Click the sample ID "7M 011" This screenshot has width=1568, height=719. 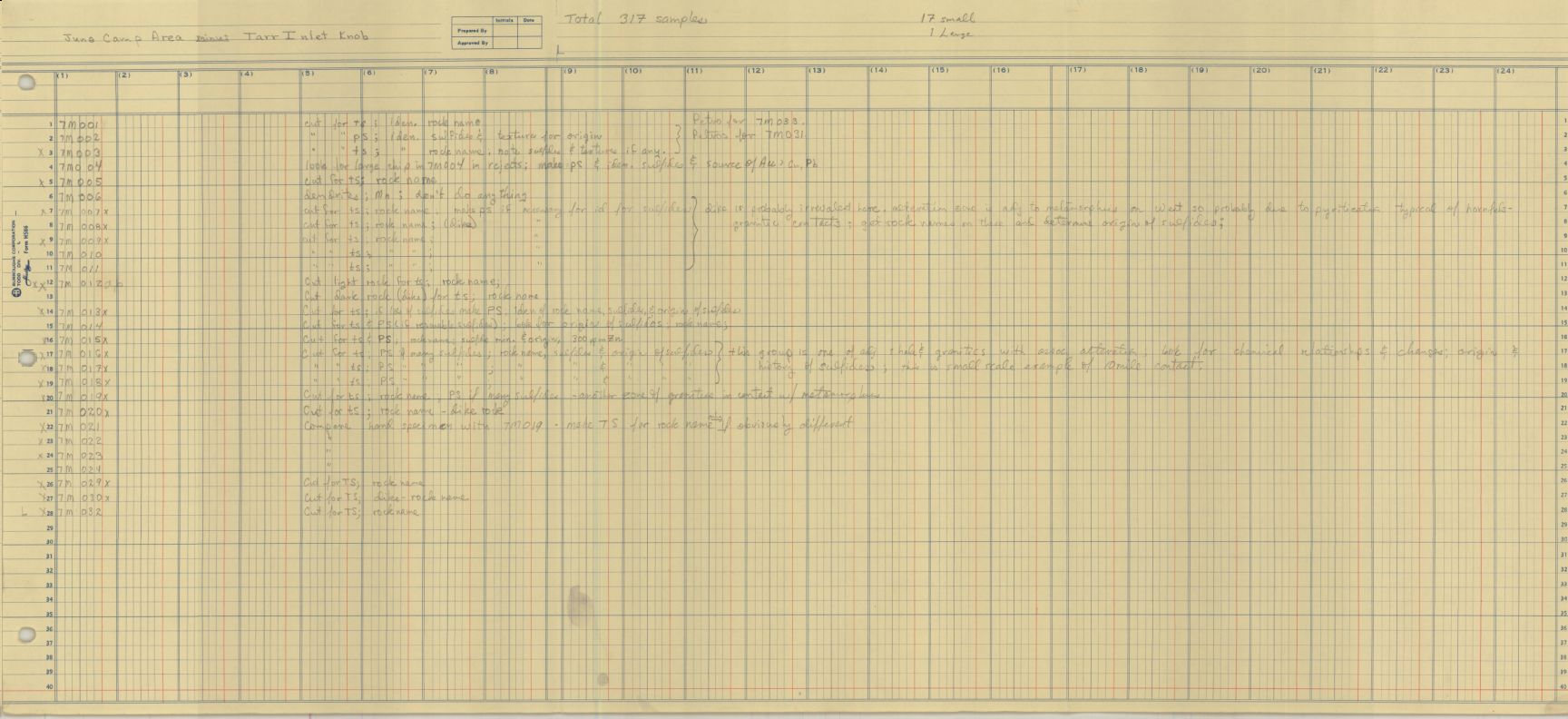click(x=78, y=270)
